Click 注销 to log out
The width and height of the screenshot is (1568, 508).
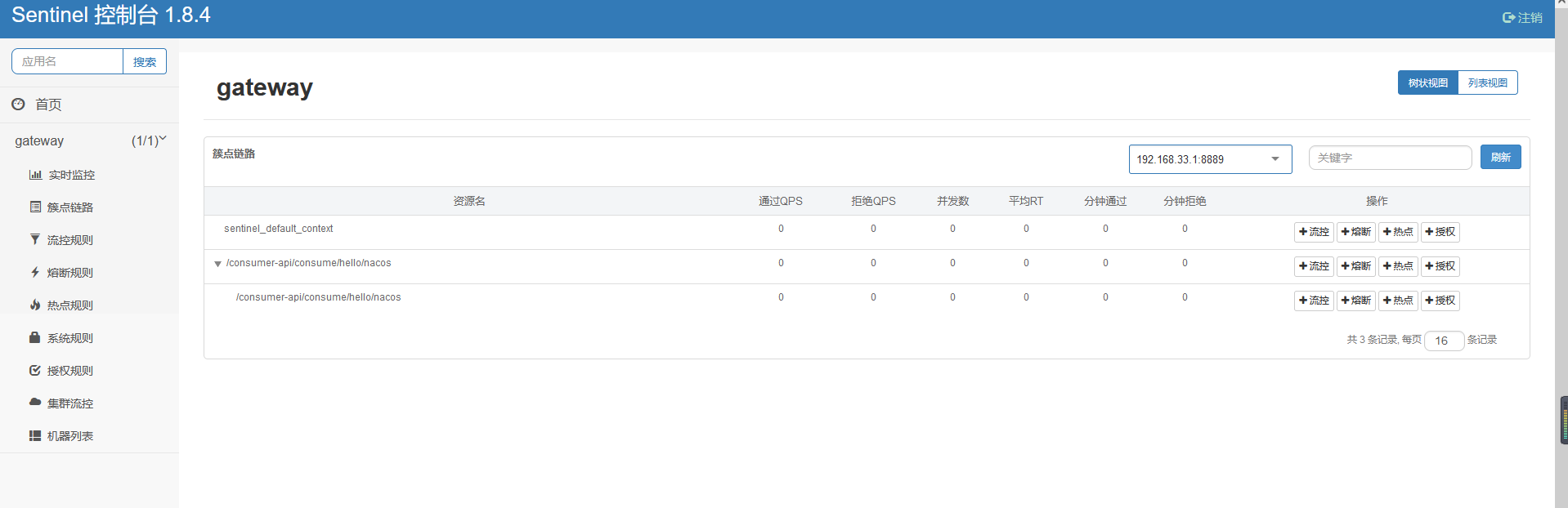(1522, 18)
